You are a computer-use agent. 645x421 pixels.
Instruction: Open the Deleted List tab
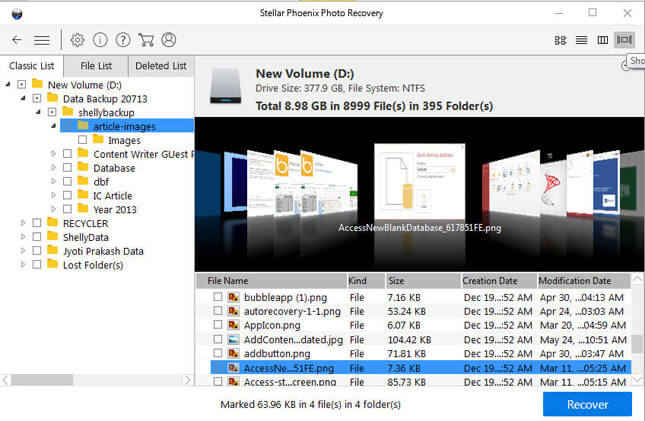pyautogui.click(x=160, y=66)
